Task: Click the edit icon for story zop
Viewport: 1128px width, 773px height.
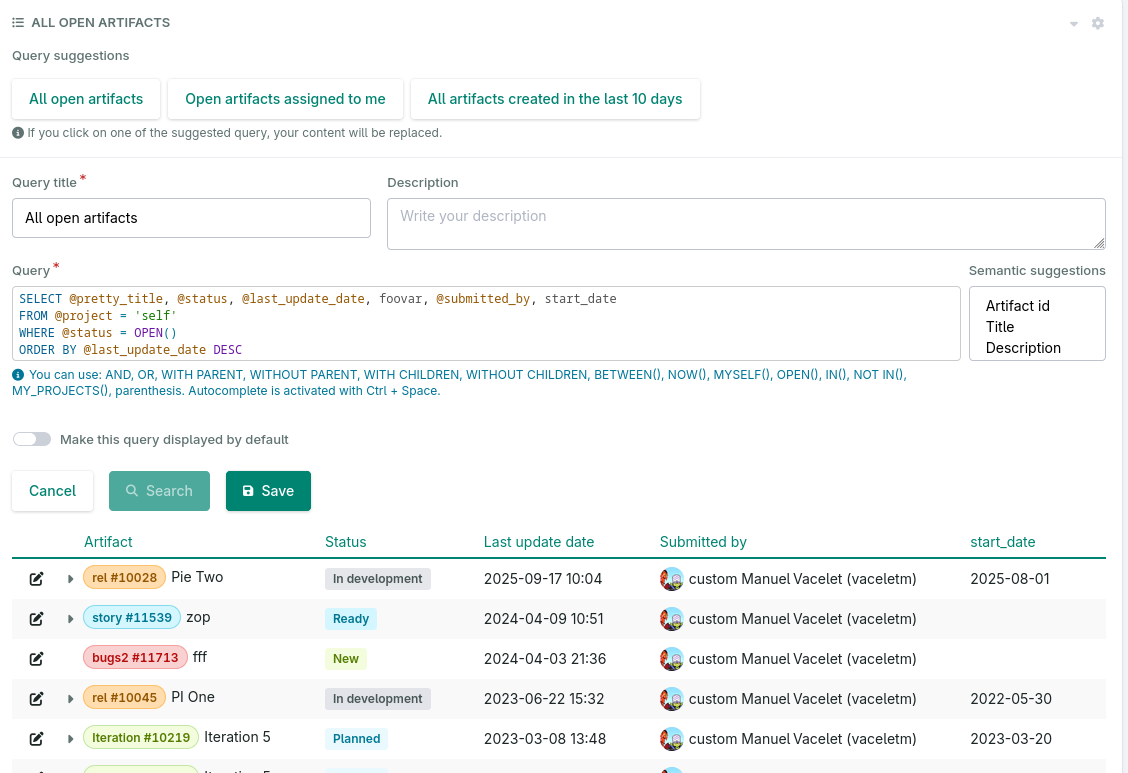Action: click(37, 619)
